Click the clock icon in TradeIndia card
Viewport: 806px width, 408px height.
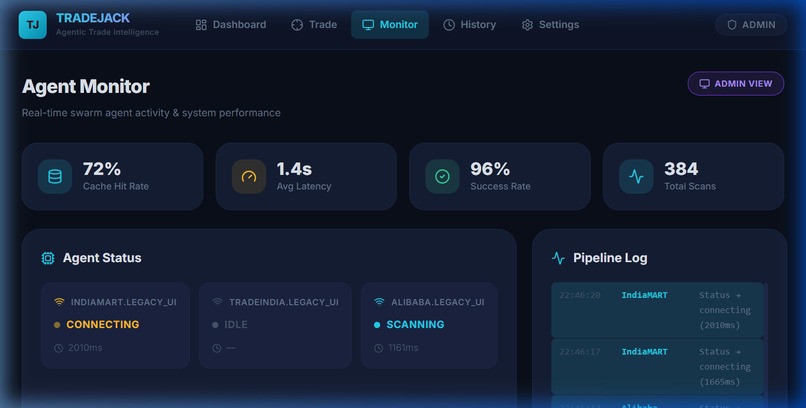pyautogui.click(x=217, y=348)
